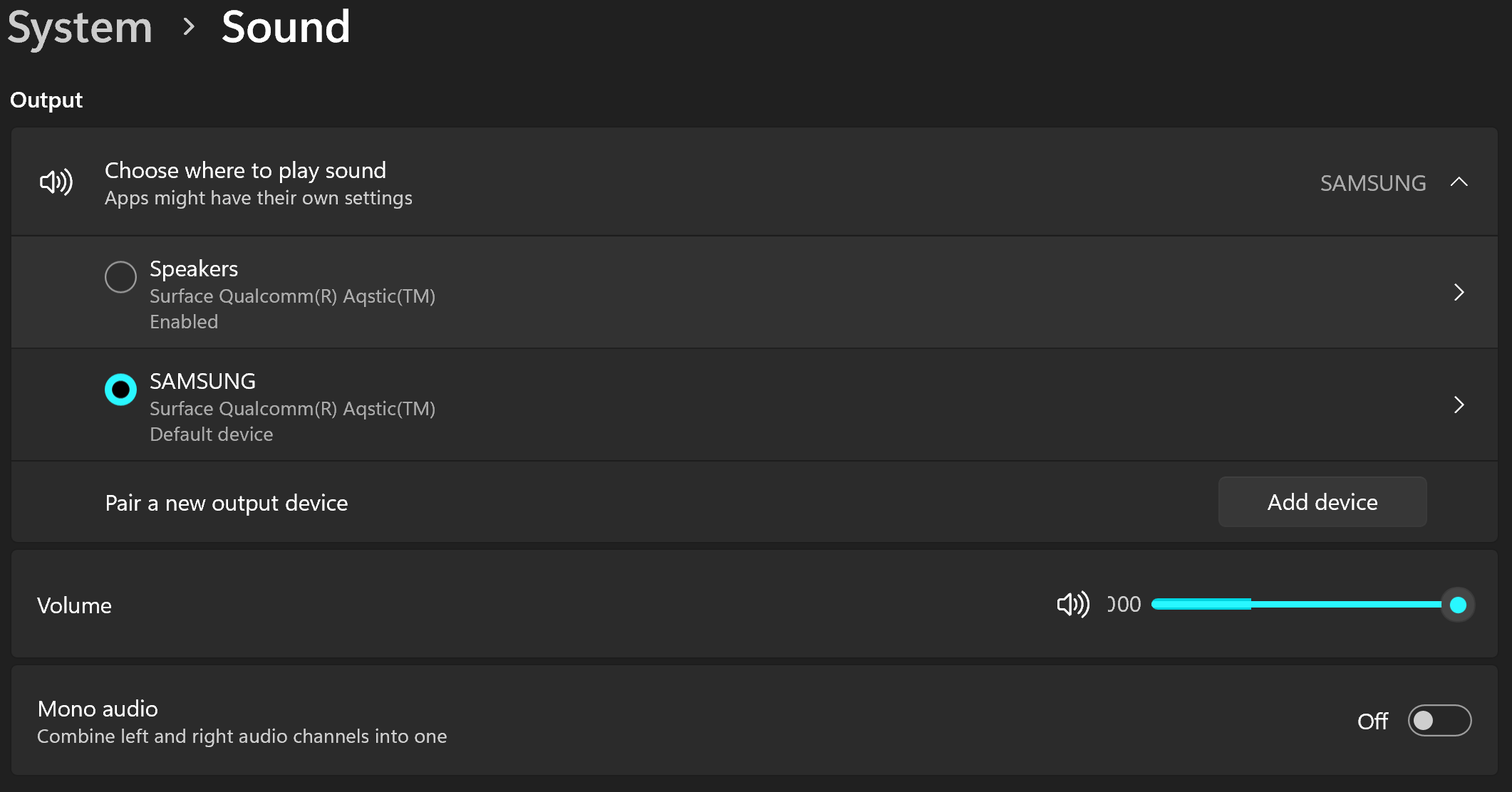The width and height of the screenshot is (1512, 792).
Task: Turn on the Mono audio toggle
Action: point(1439,721)
